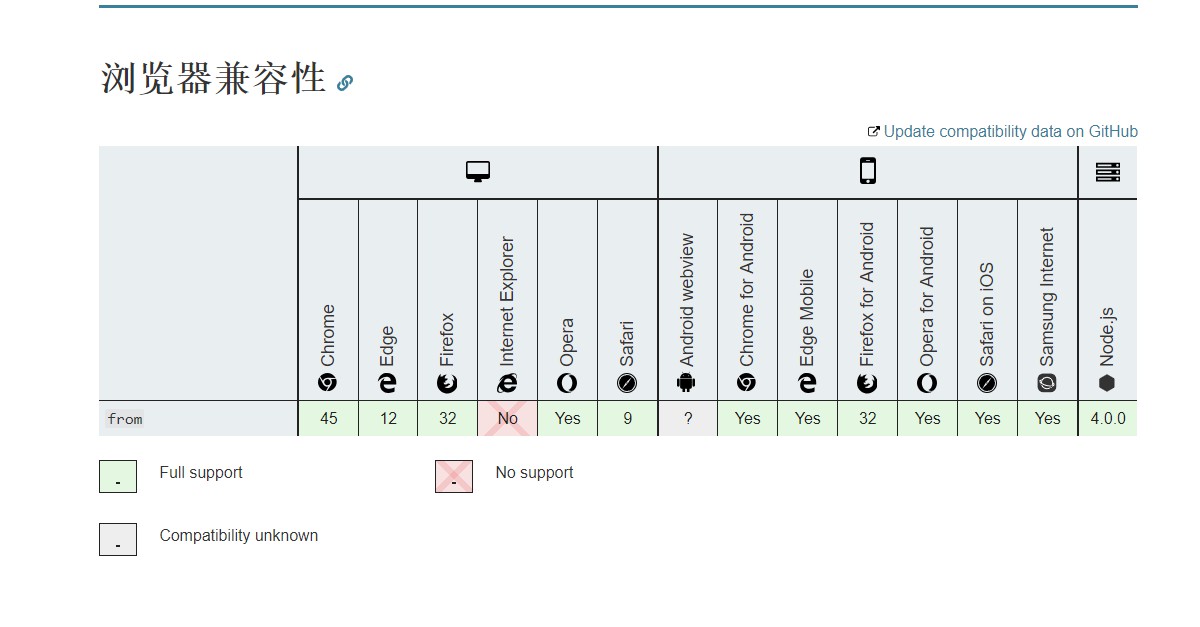This screenshot has width=1200, height=627.
Task: Click the 'from' feature row label
Action: [125, 419]
